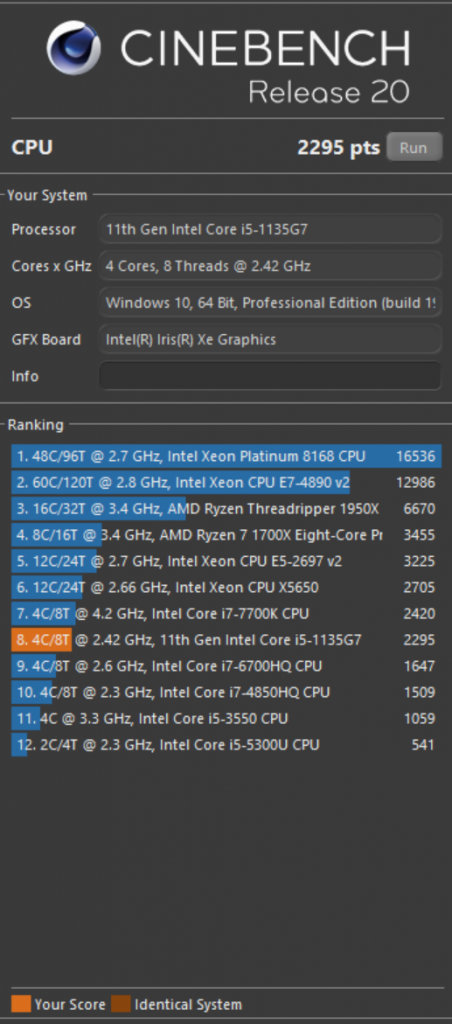
Task: Click the orange Your Score legend swatch
Action: [x=21, y=1004]
